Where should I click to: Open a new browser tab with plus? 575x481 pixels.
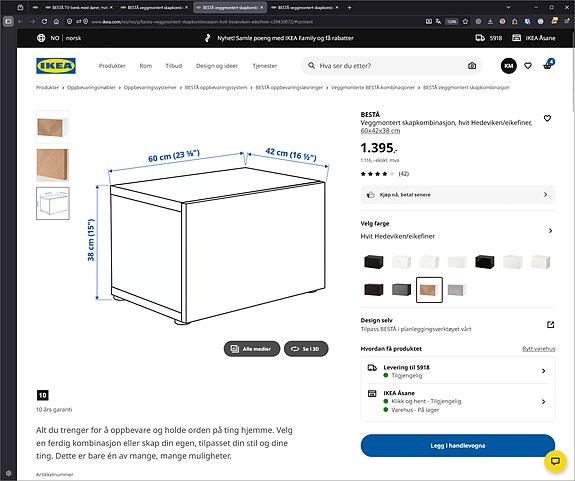coord(349,7)
